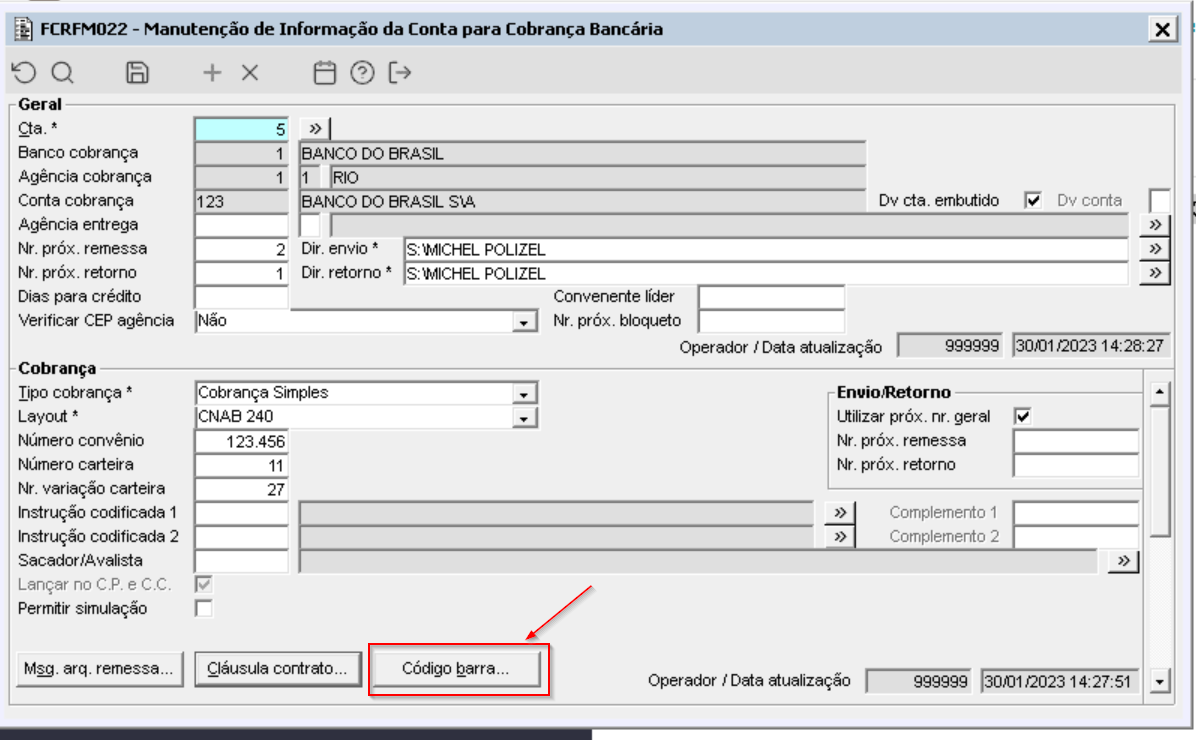Click Agência entrega code field
This screenshot has height=740, width=1196.
pos(242,225)
